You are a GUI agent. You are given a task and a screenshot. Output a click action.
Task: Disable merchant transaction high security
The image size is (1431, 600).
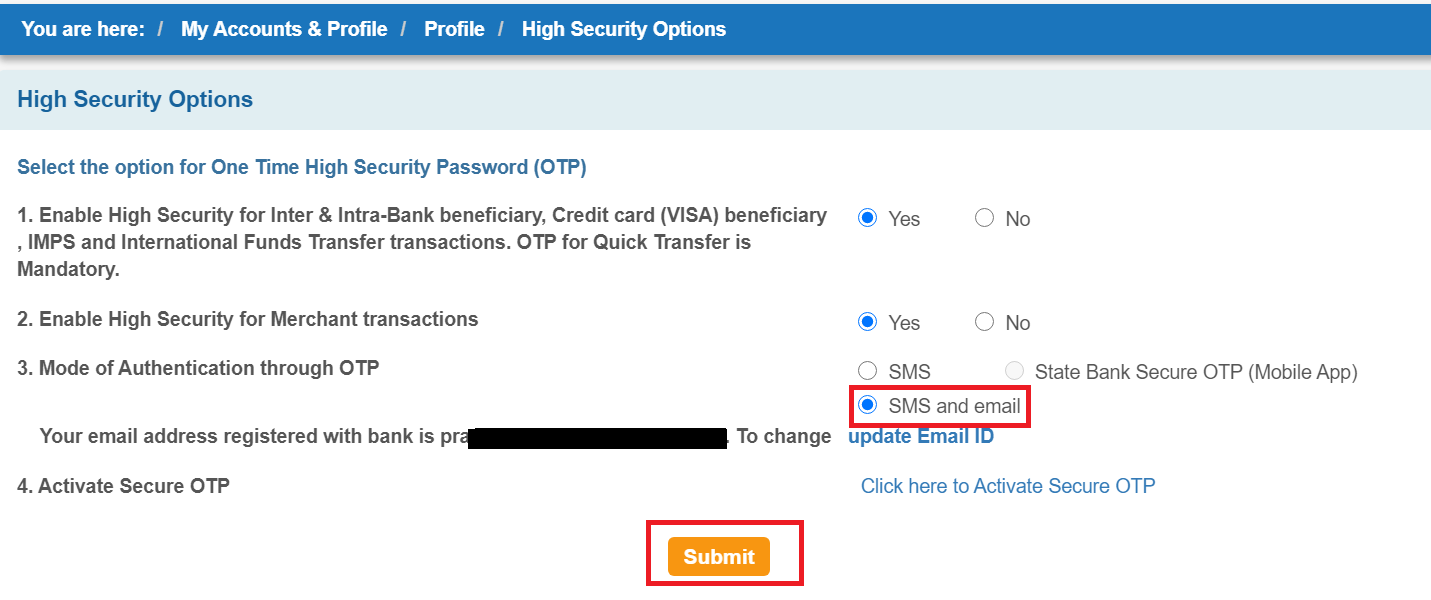click(x=984, y=321)
